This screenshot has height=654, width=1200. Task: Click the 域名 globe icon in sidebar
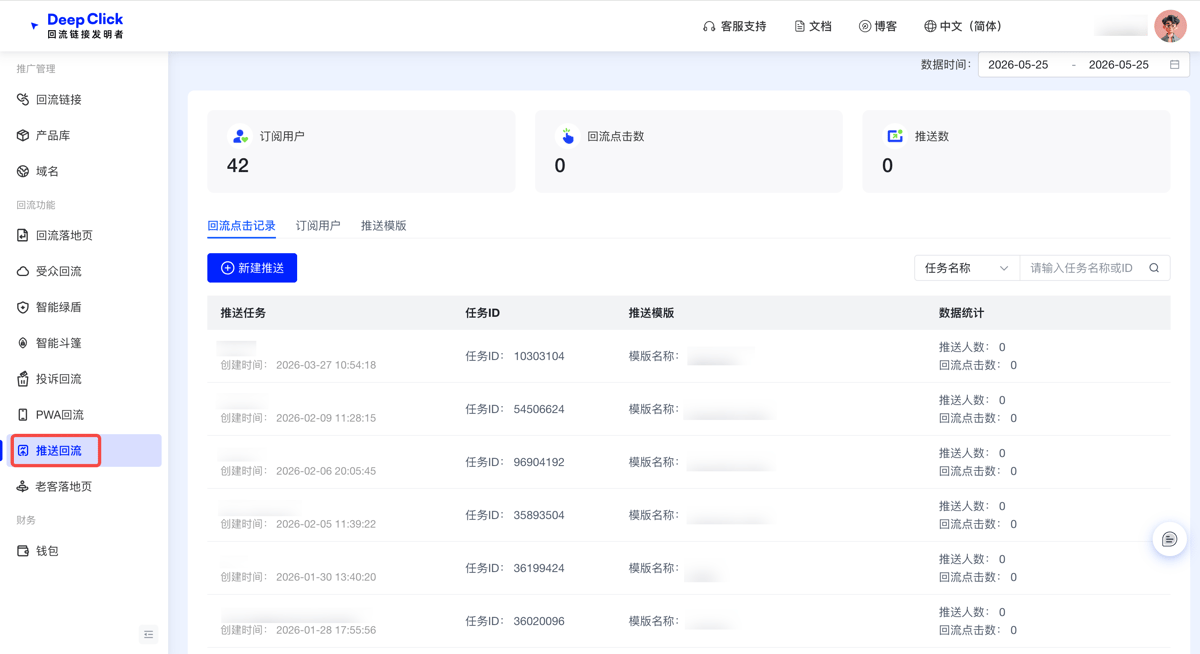click(x=23, y=171)
